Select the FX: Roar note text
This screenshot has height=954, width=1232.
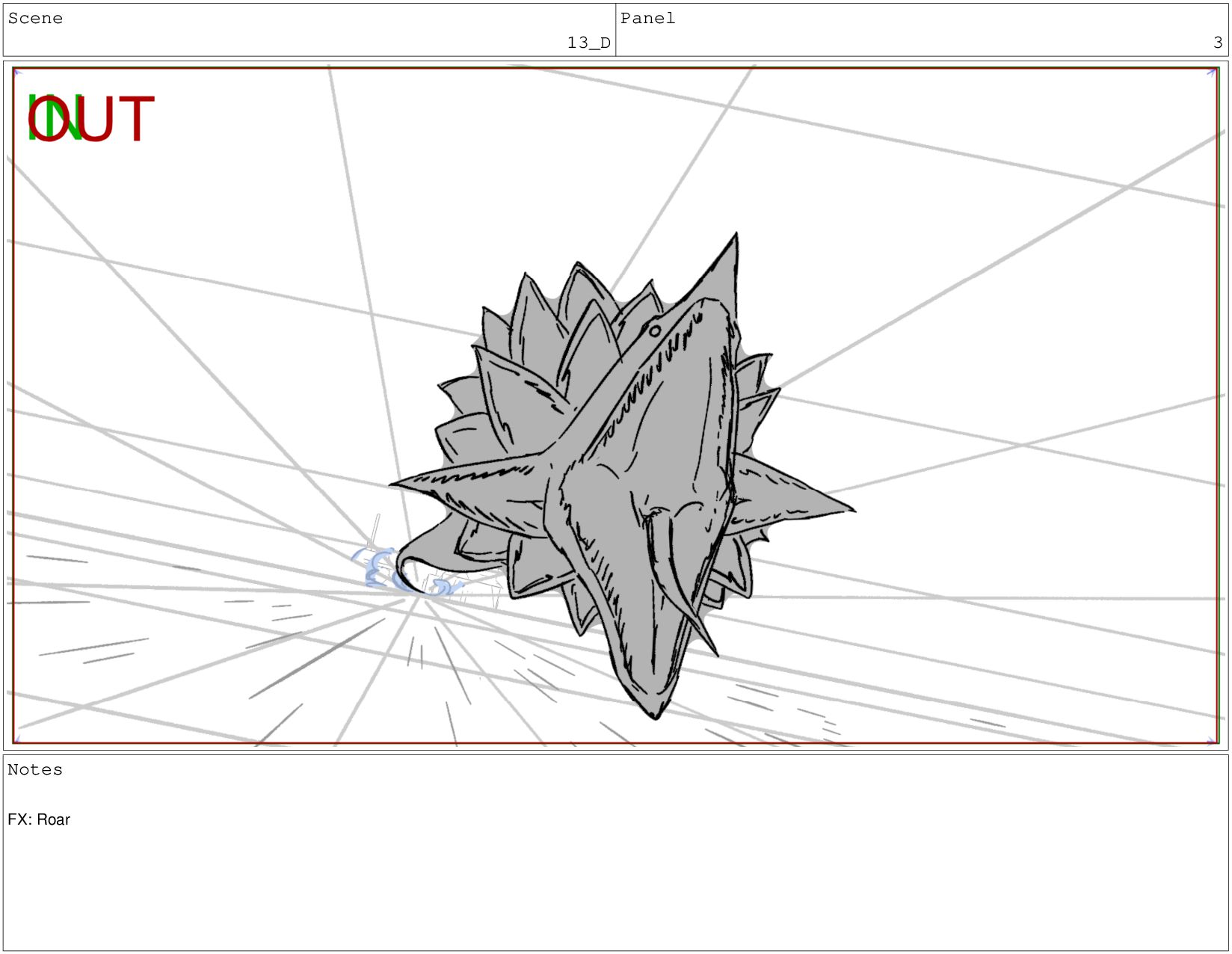39,819
